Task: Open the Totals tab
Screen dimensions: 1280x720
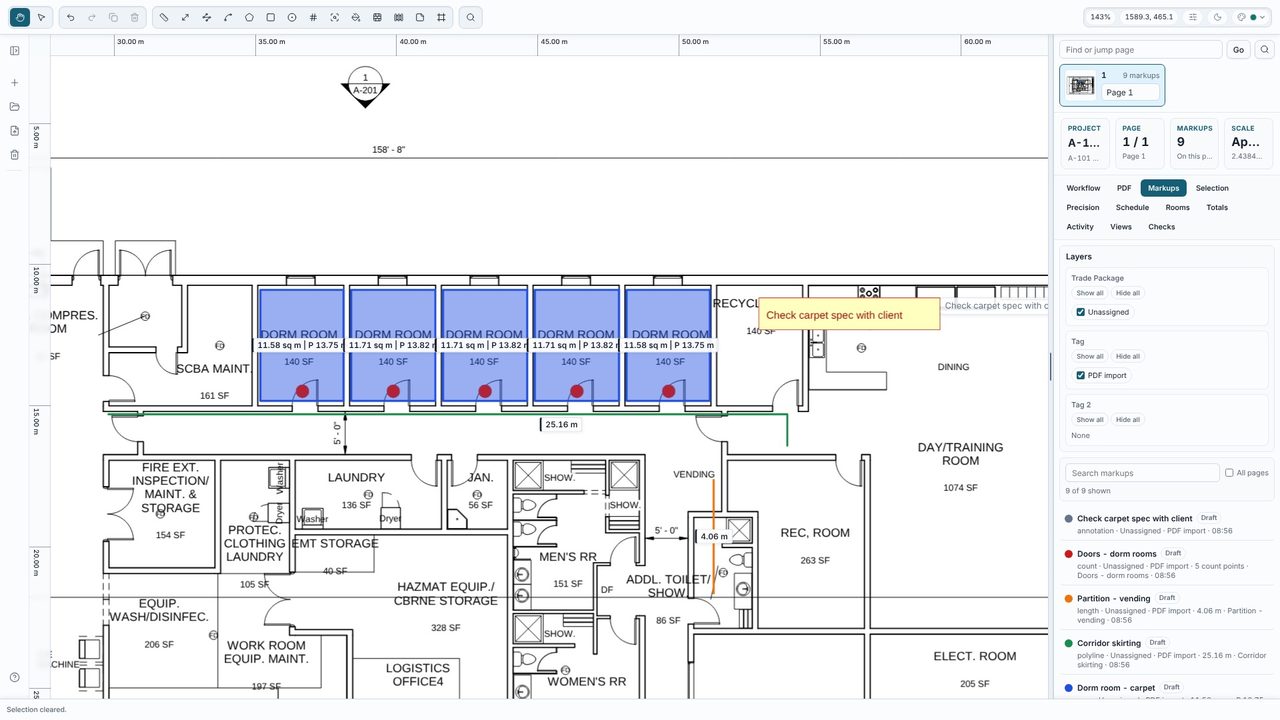Action: click(x=1217, y=207)
